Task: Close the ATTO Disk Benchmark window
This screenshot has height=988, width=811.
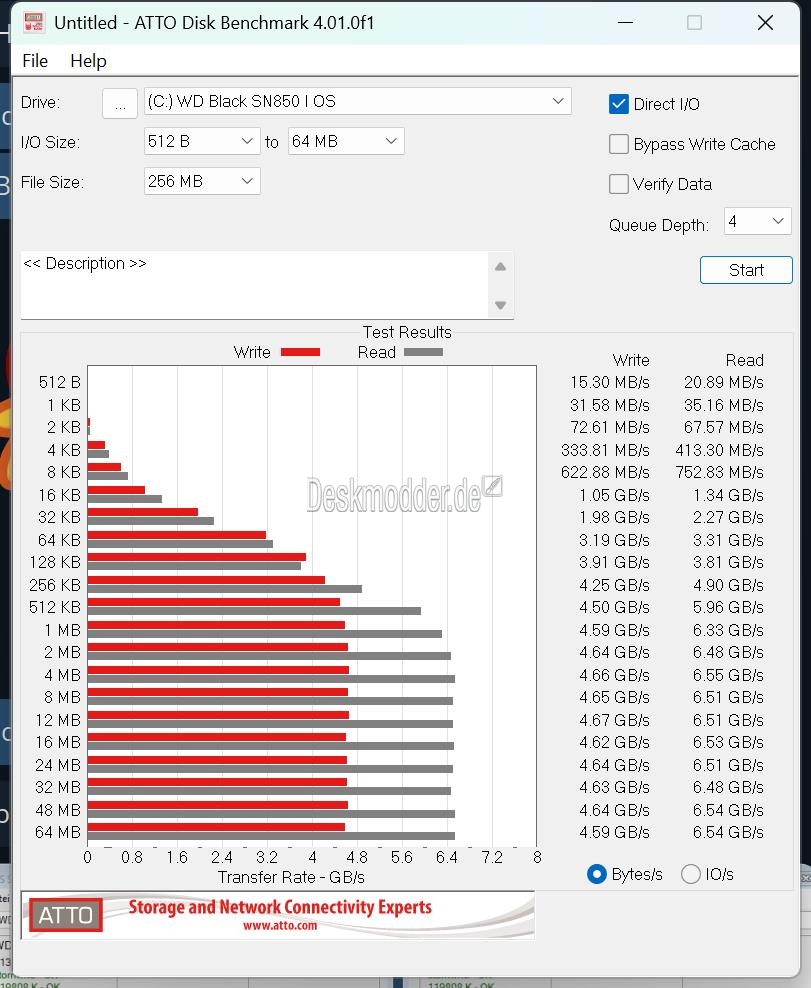Action: pos(765,23)
